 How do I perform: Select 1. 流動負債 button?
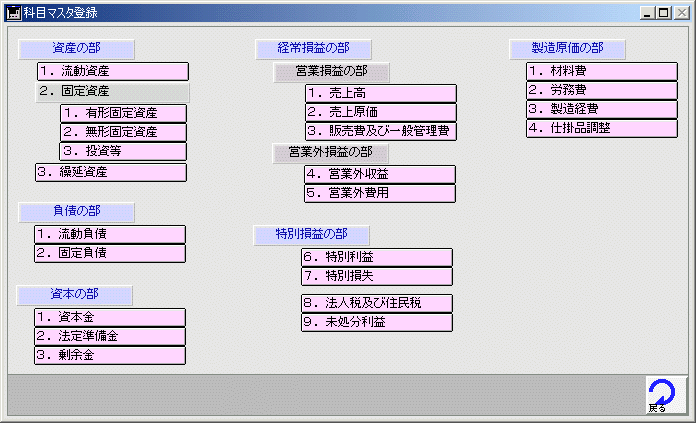point(110,234)
